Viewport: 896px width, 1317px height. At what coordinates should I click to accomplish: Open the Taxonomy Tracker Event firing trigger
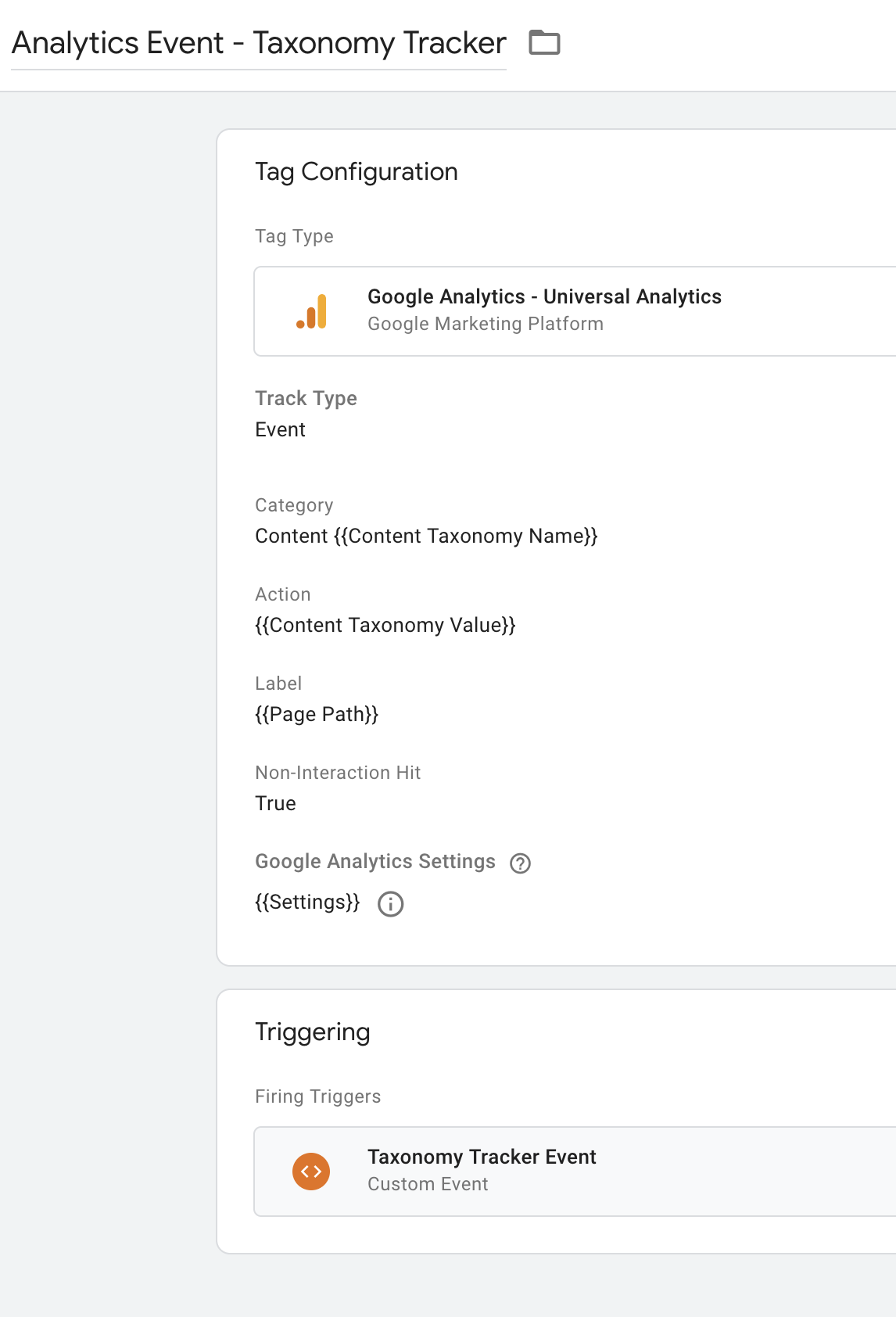482,1157
